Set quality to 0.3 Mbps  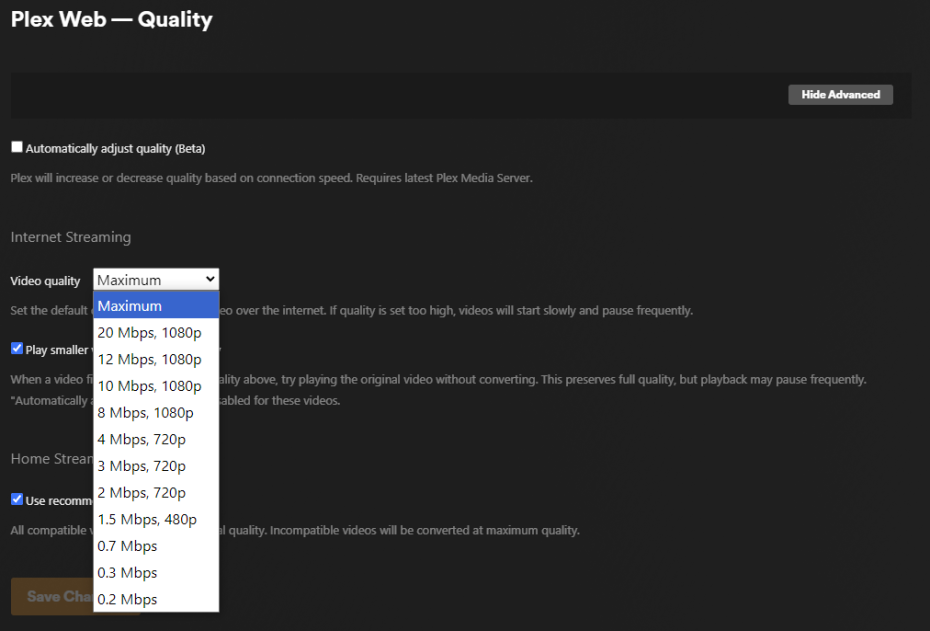point(155,573)
